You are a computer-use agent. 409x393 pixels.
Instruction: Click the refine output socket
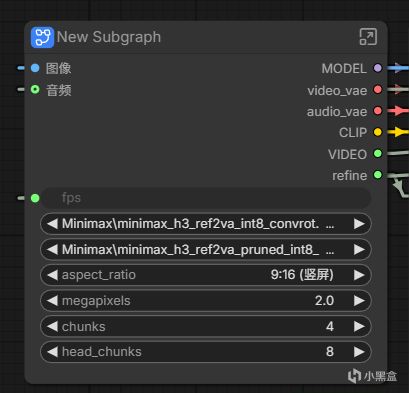(378, 175)
